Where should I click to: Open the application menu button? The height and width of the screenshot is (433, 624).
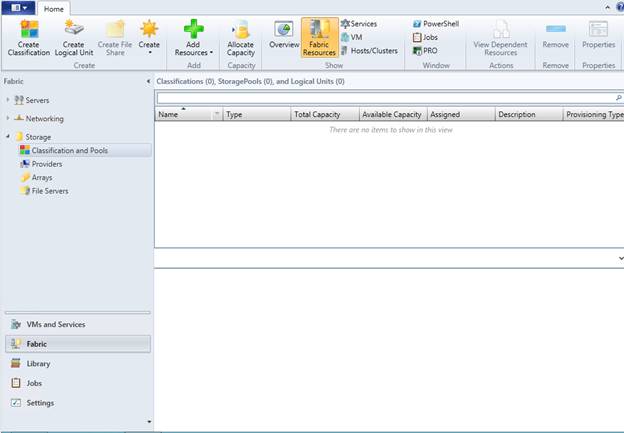tap(19, 8)
